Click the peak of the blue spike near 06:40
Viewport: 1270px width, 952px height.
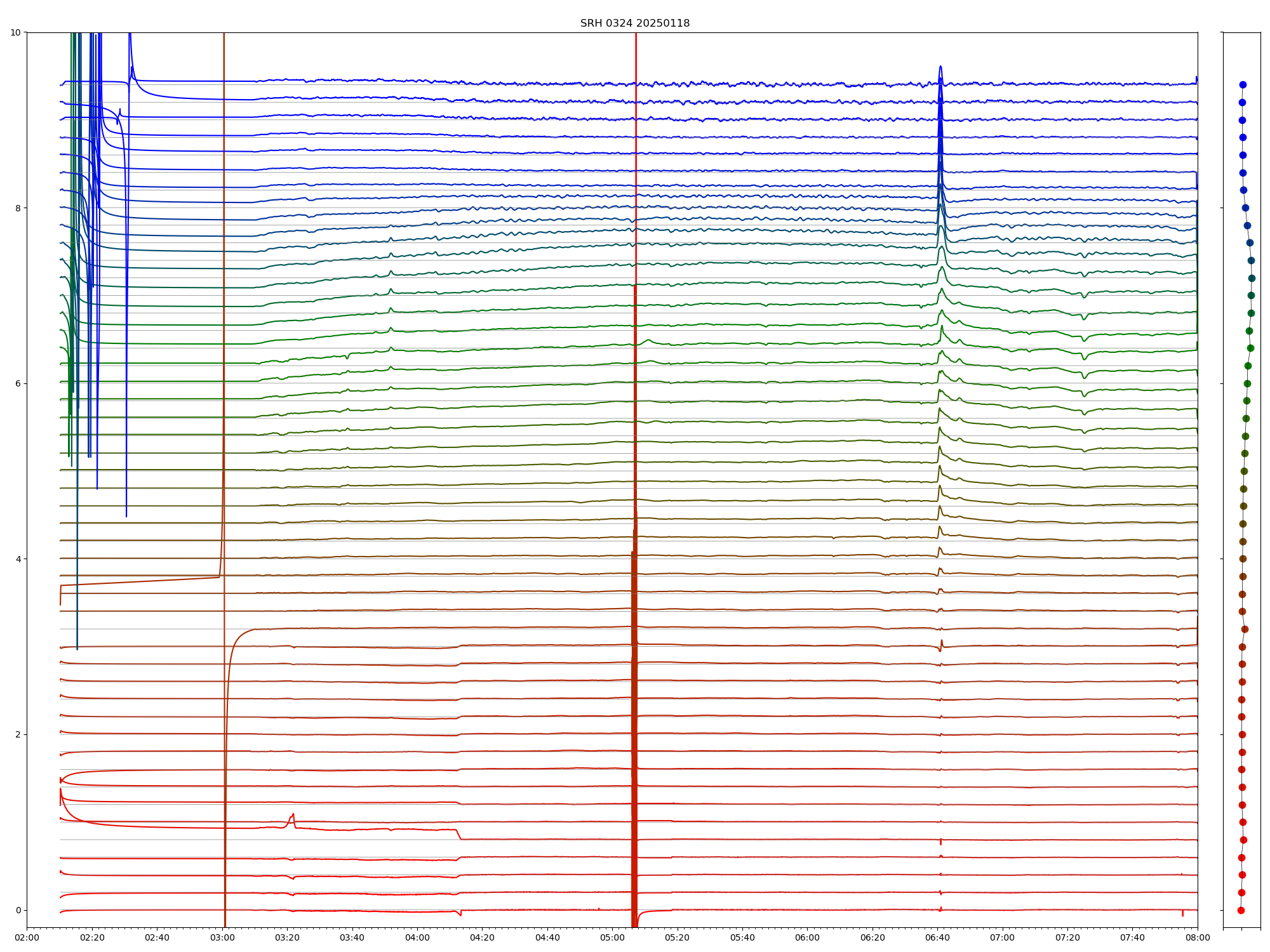(x=940, y=67)
